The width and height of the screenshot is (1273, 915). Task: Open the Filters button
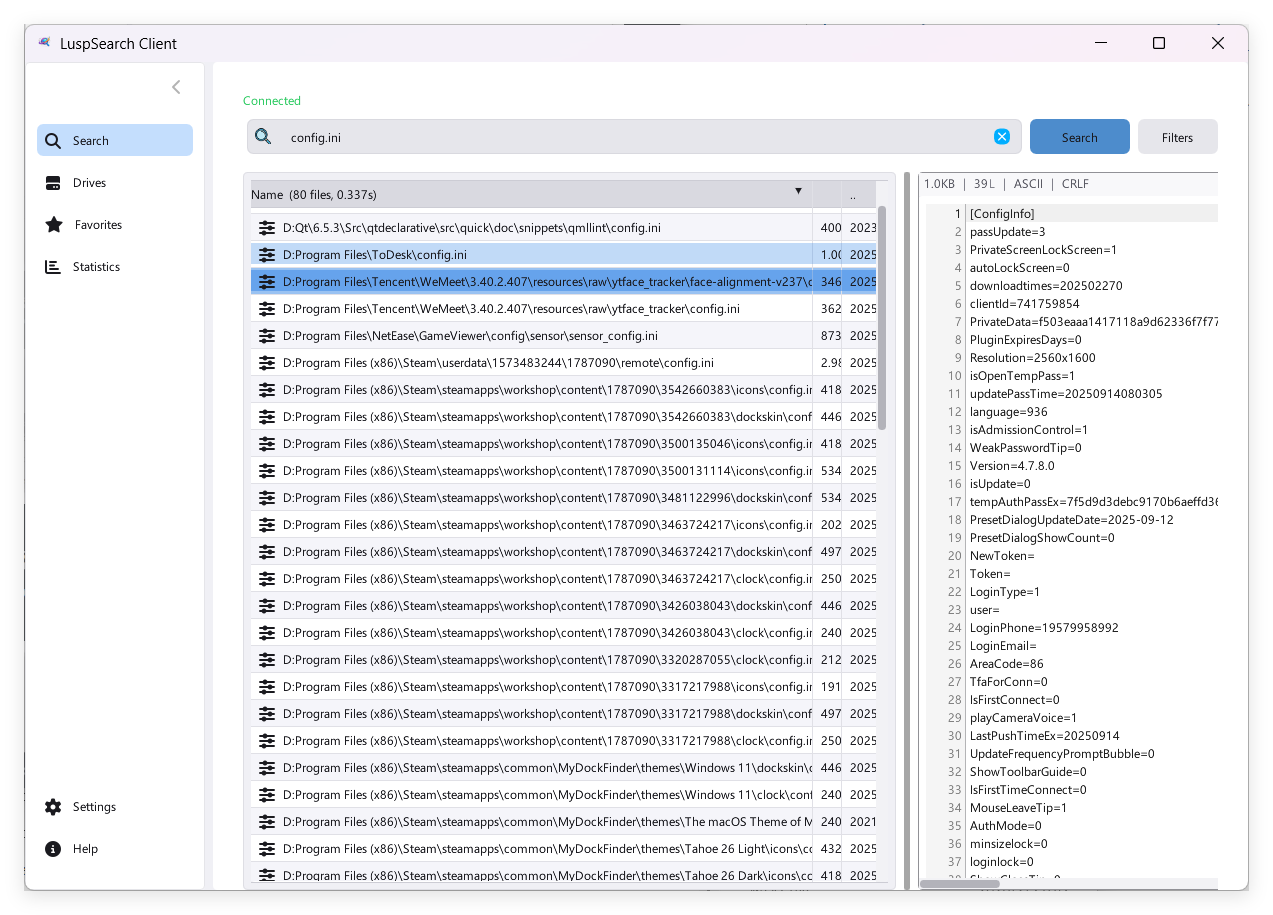(1177, 137)
